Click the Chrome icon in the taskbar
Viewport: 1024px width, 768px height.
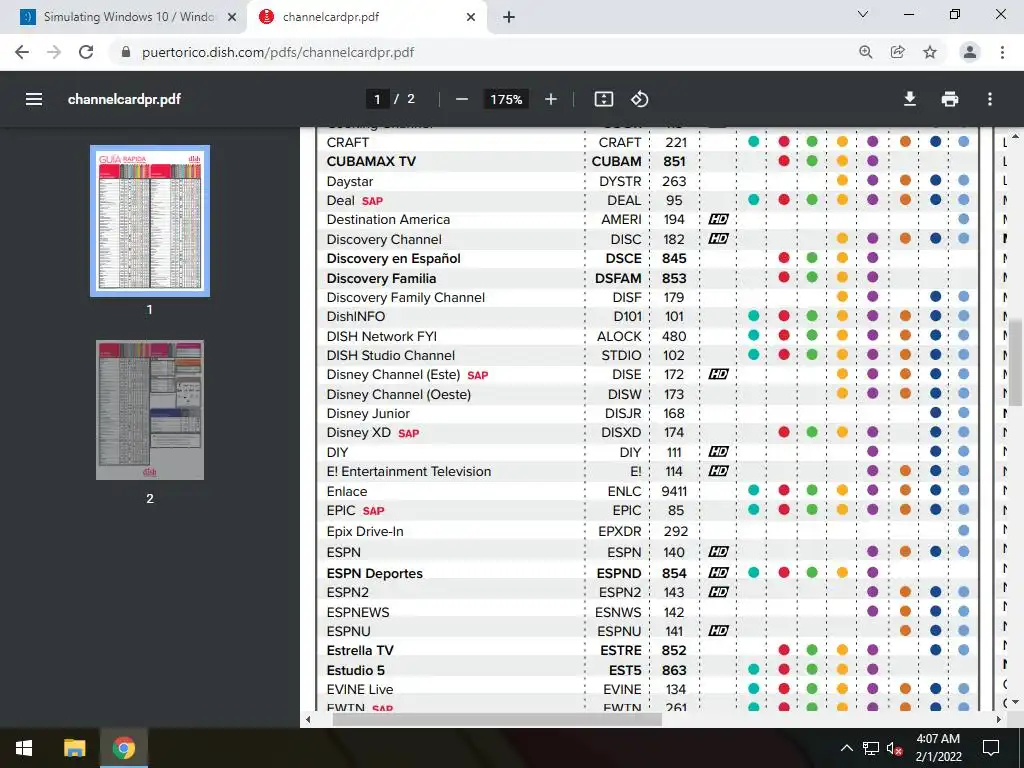pos(123,748)
